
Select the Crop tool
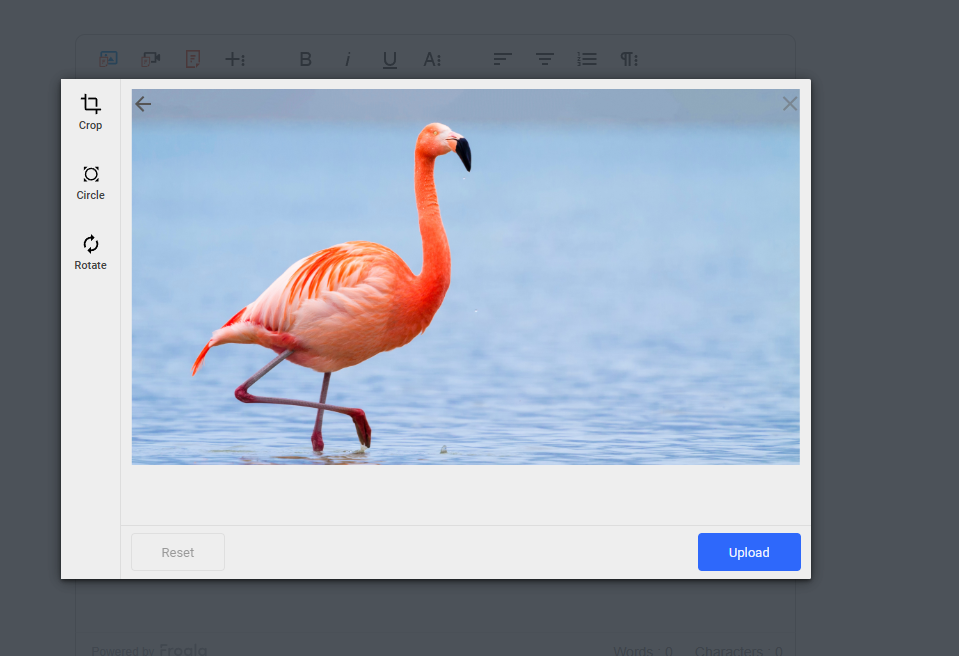click(x=90, y=110)
